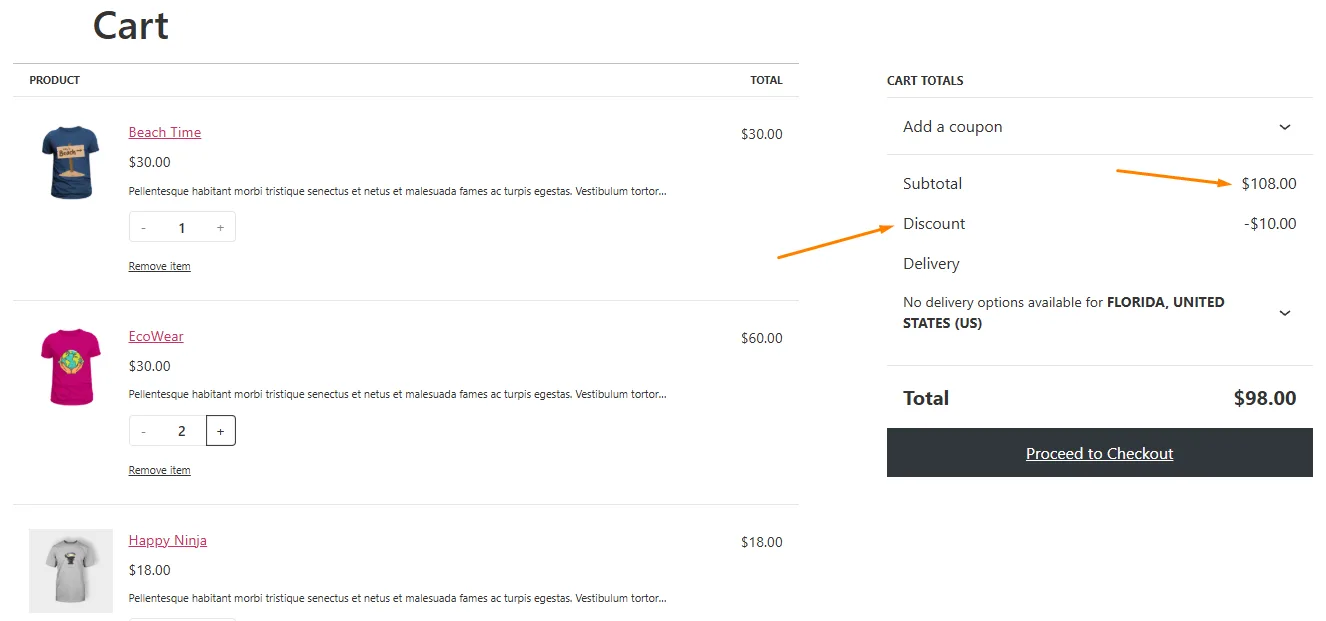The height and width of the screenshot is (621, 1326).
Task: Open the EcoWear product link
Action: pyautogui.click(x=156, y=336)
